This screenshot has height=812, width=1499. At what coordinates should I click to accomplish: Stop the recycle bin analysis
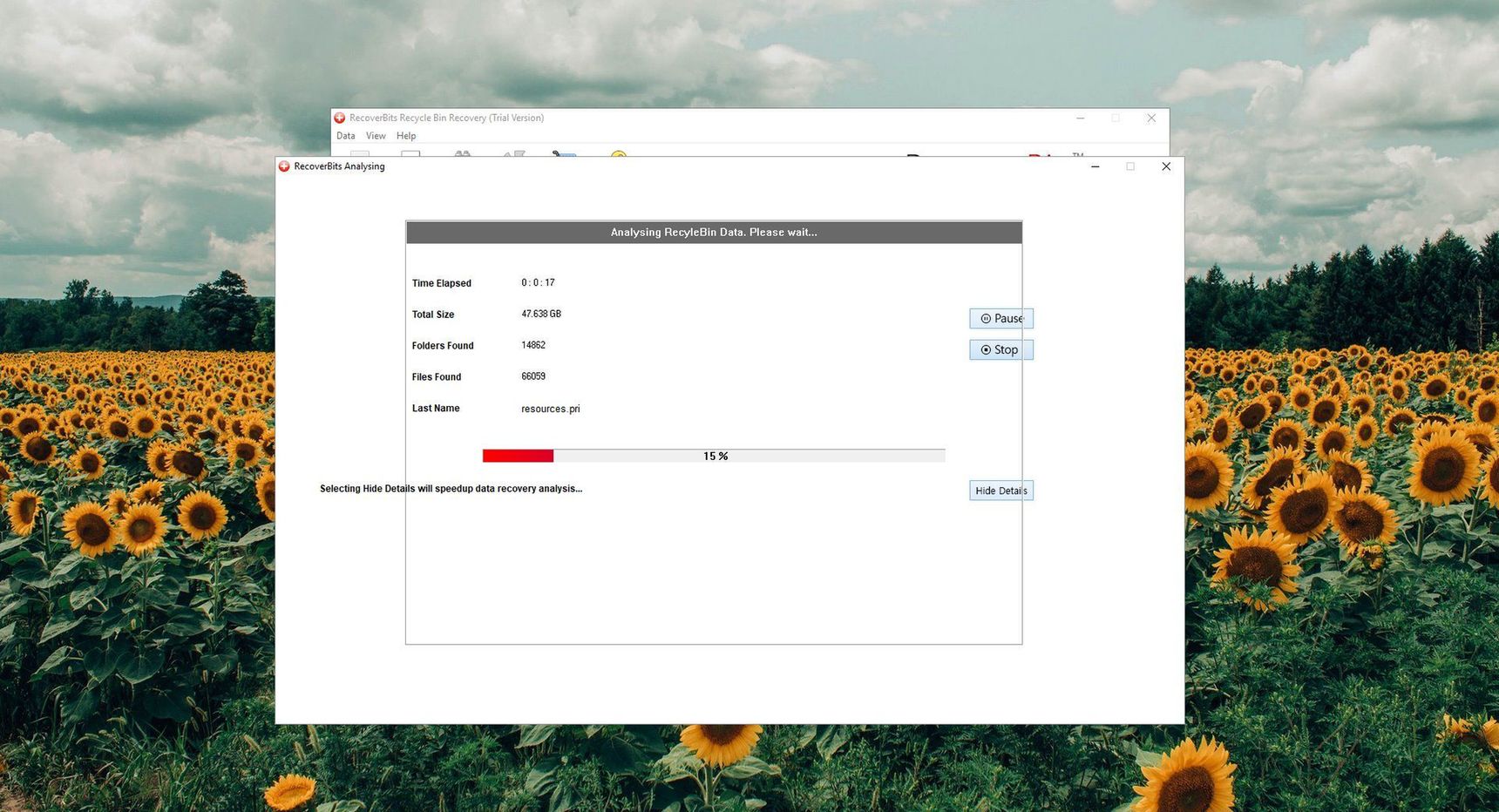[1001, 349]
